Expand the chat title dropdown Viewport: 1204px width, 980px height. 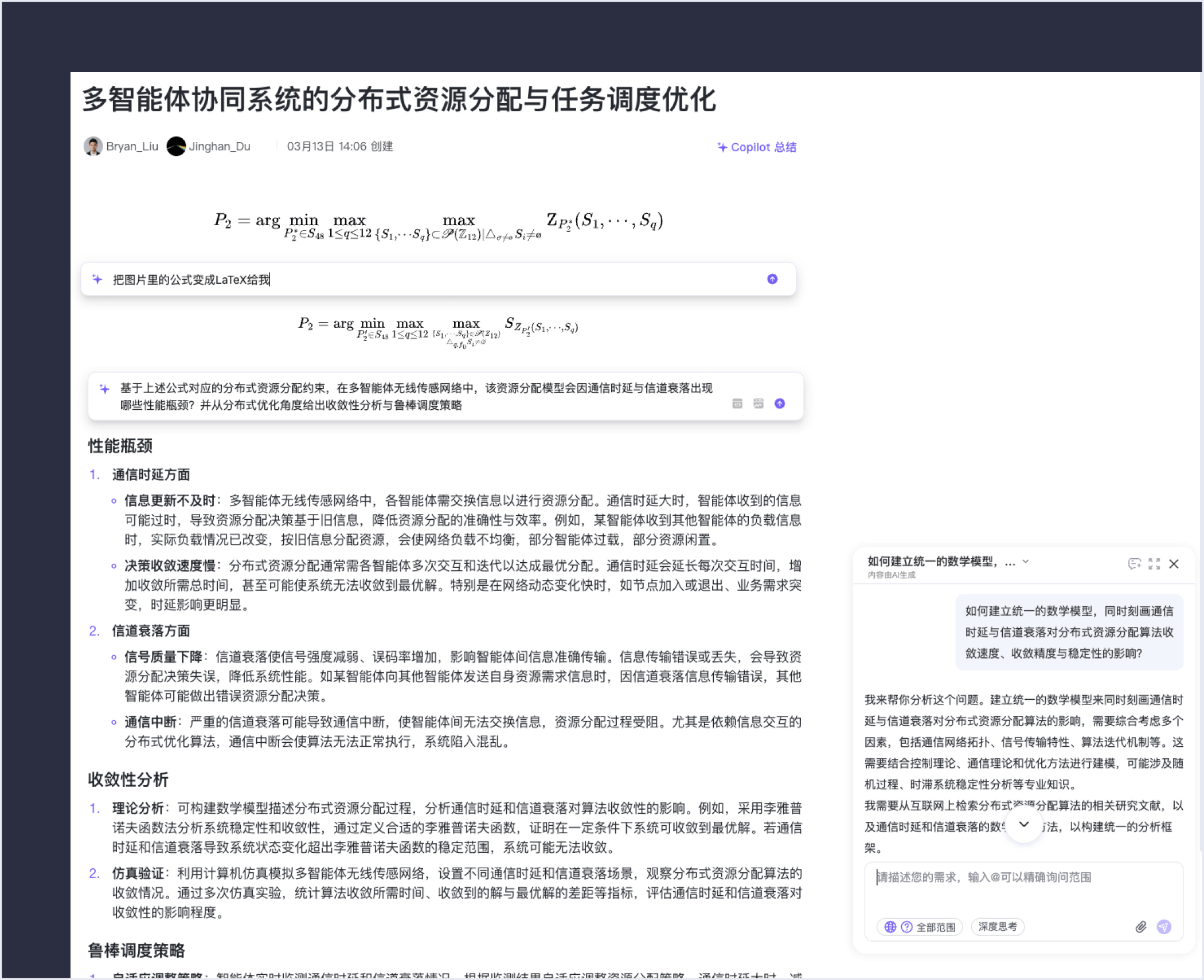1026,562
